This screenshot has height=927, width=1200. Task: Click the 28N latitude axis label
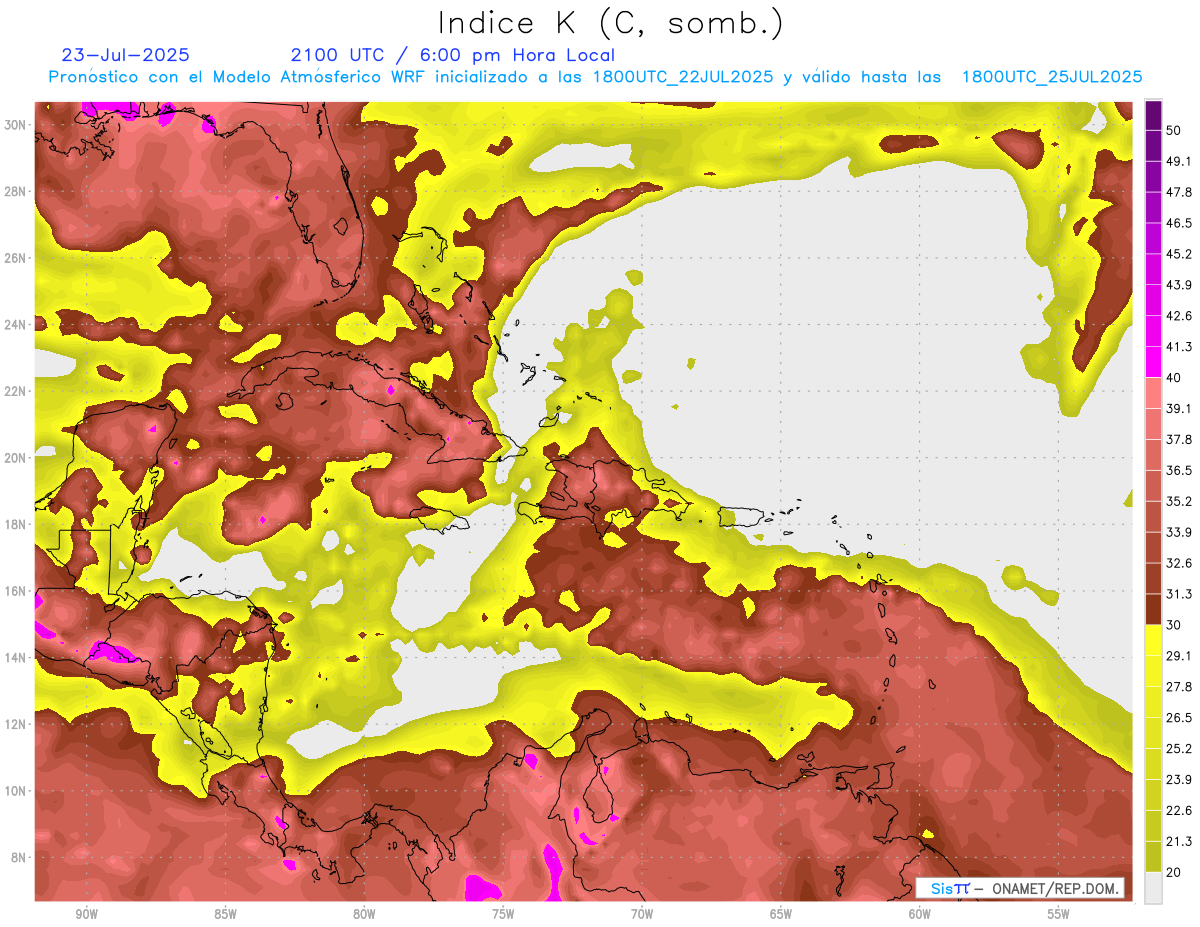16,191
